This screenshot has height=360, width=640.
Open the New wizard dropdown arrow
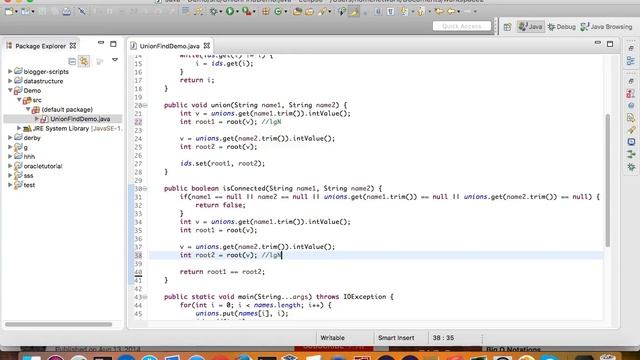[16, 12]
